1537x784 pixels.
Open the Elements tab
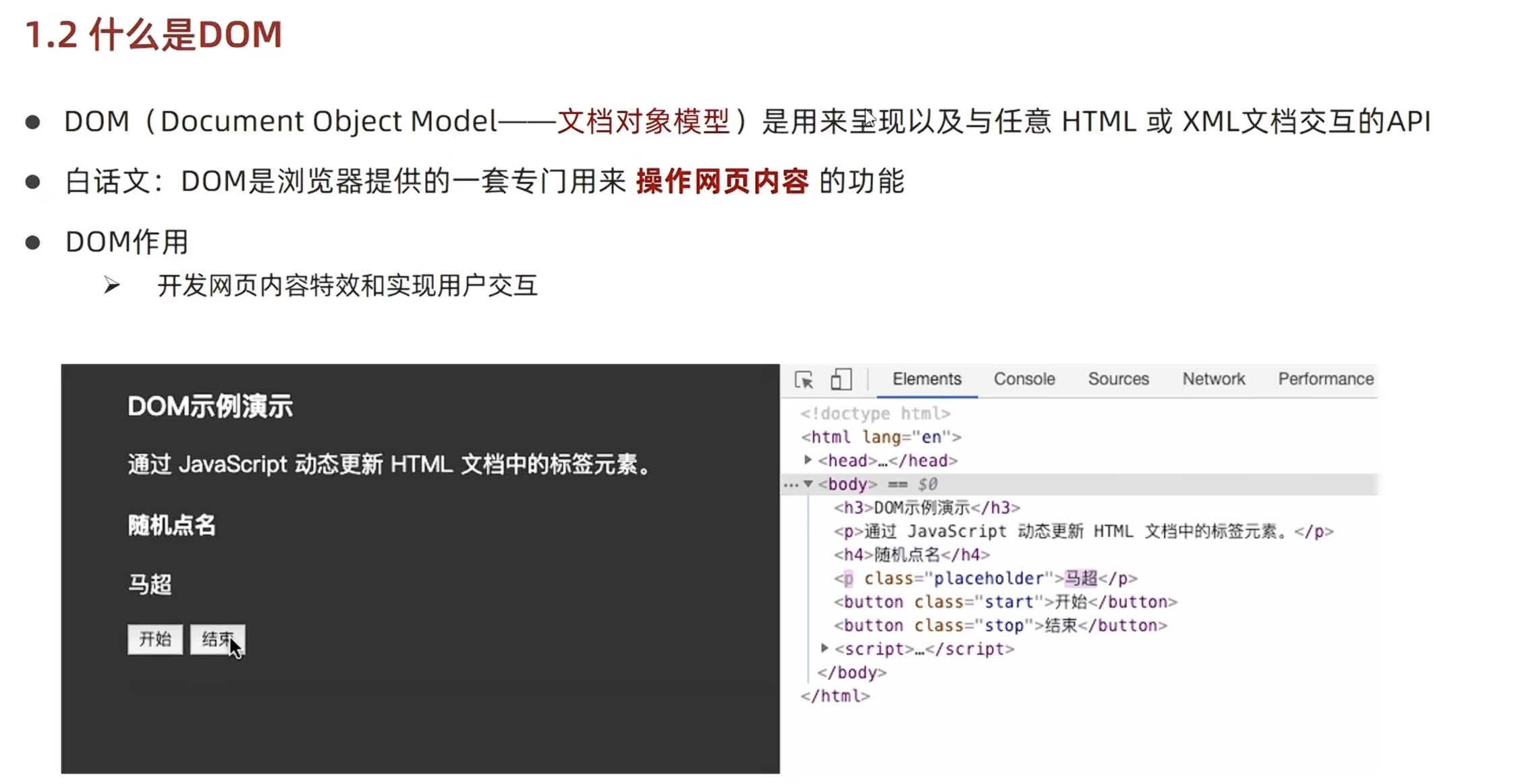coord(926,379)
